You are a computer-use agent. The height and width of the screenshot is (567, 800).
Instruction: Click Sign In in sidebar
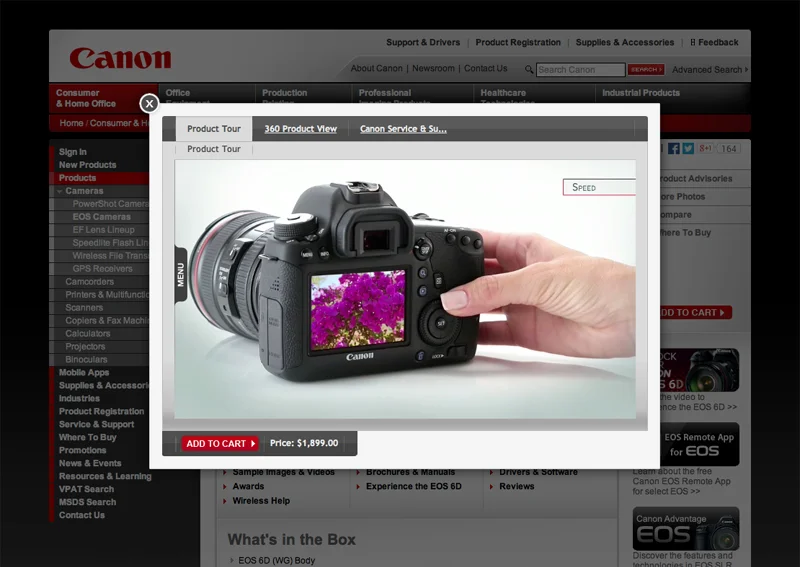pos(72,152)
